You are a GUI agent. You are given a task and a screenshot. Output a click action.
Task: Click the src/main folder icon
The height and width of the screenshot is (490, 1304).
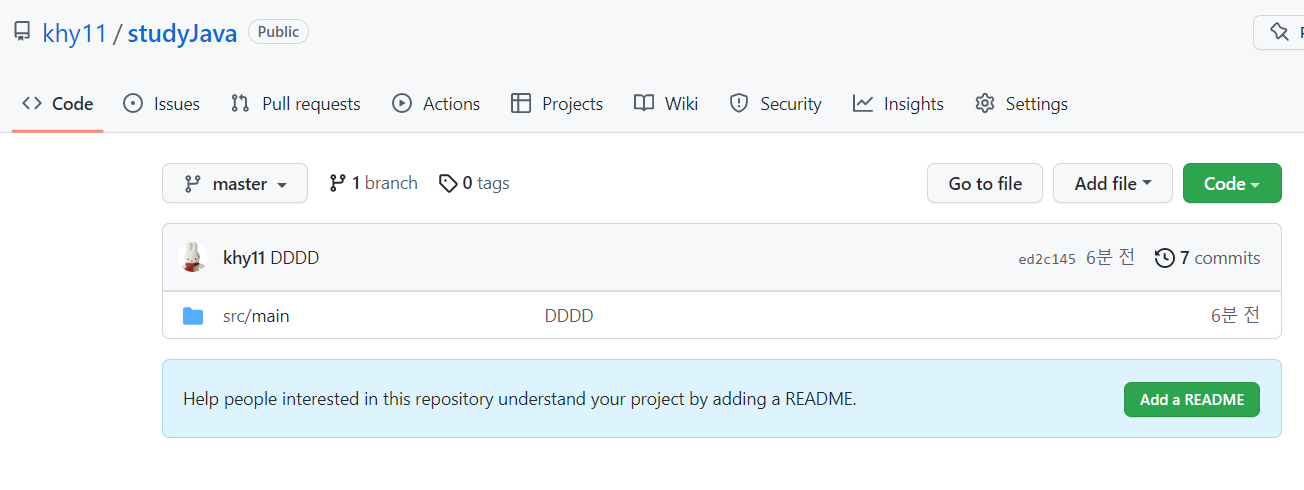point(193,316)
